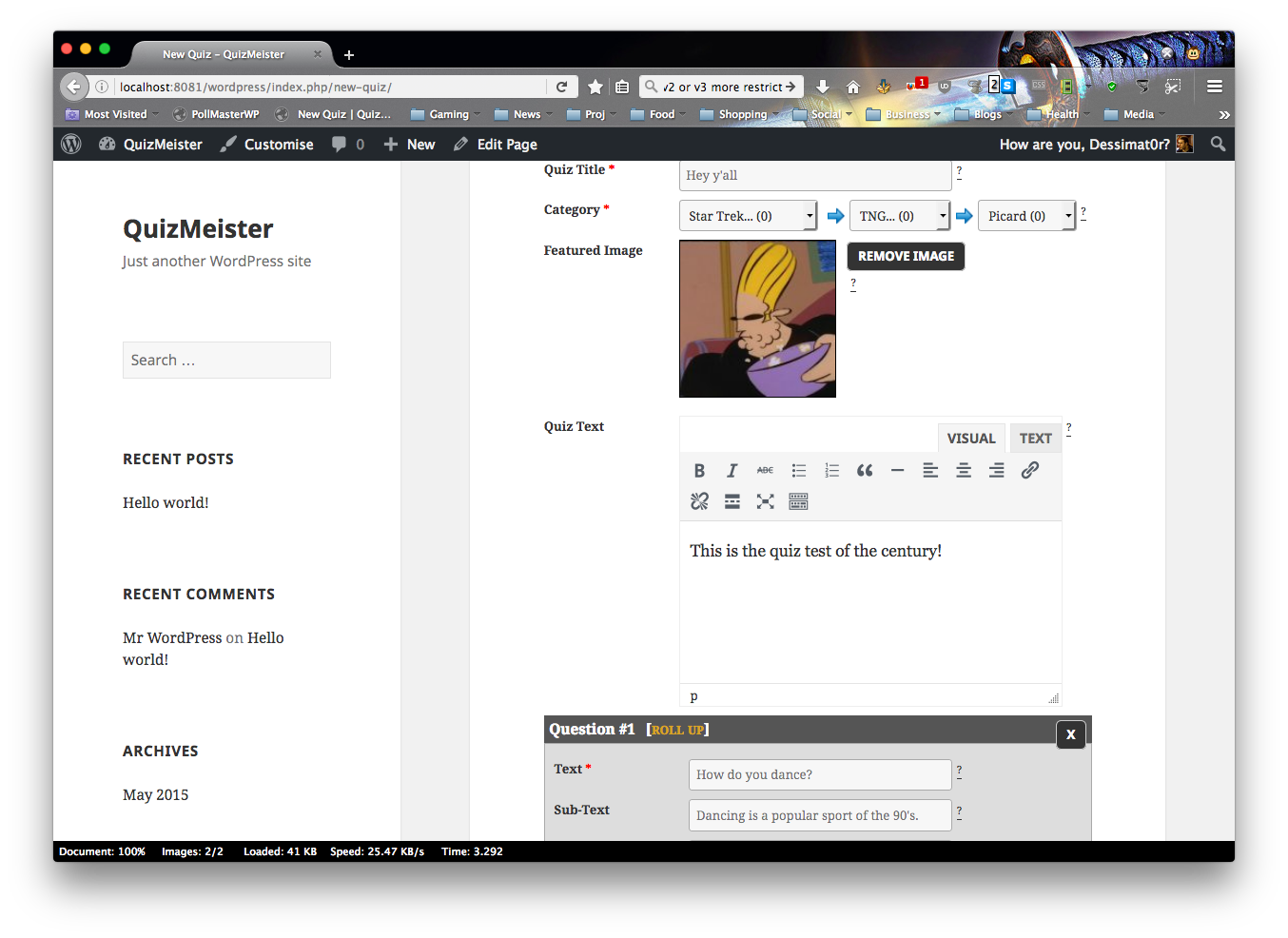Expand the Food bookmarks folder
The width and height of the screenshot is (1288, 938).
[658, 114]
